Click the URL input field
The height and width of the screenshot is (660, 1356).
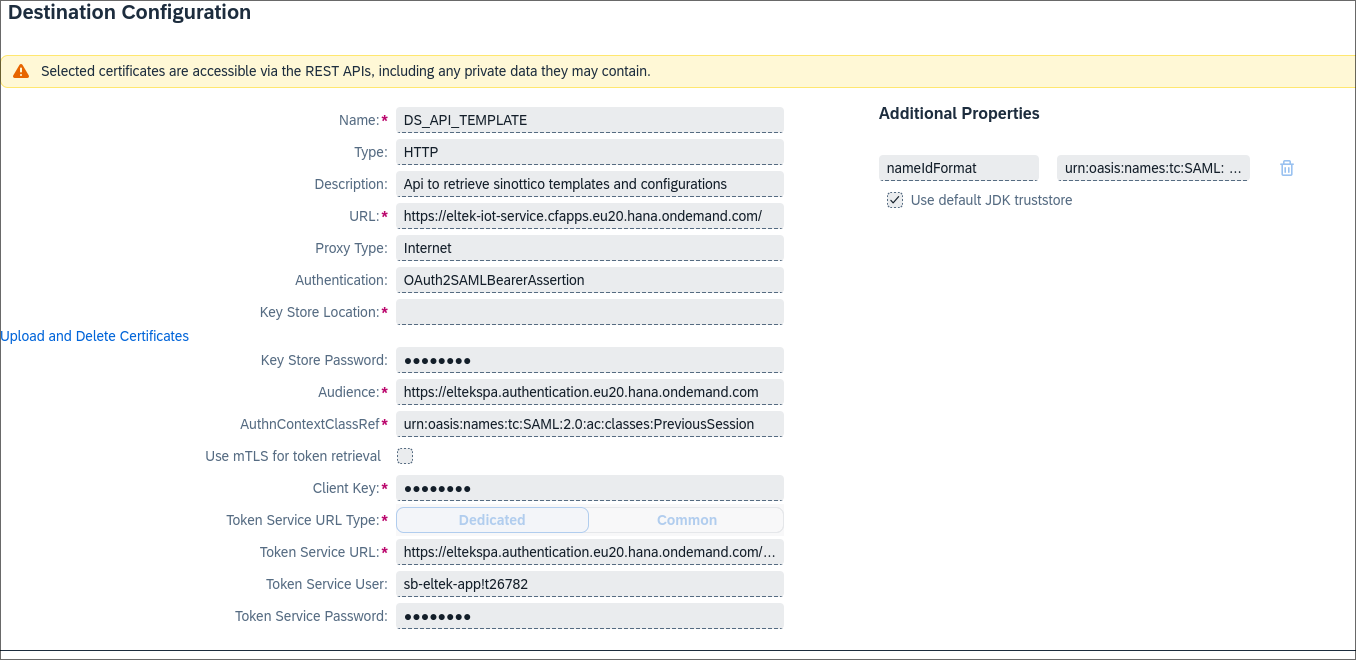tap(589, 216)
